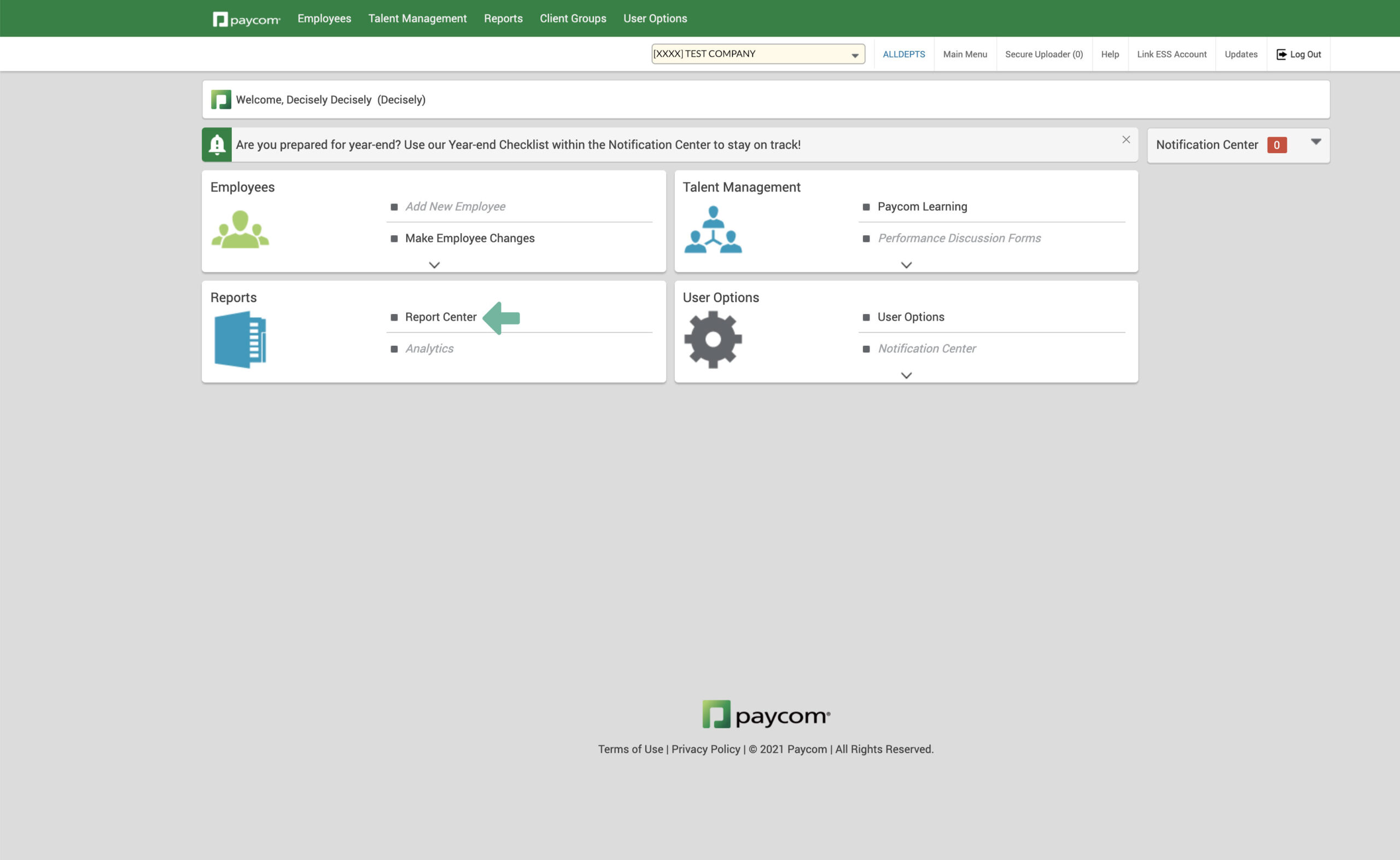
Task: Click the green Employees group icon
Action: [240, 229]
